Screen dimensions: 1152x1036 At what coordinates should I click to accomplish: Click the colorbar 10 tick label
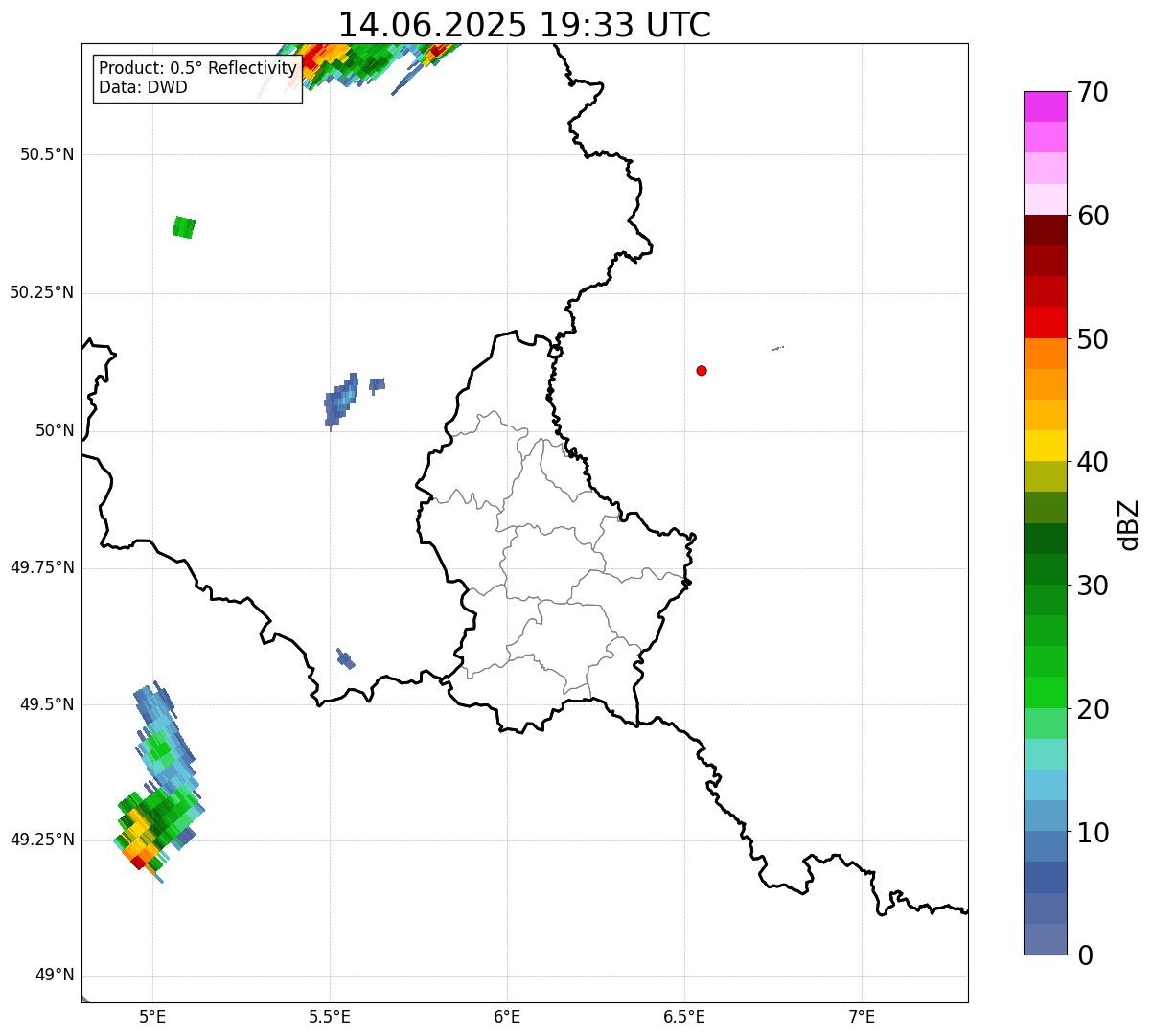pyautogui.click(x=1092, y=832)
